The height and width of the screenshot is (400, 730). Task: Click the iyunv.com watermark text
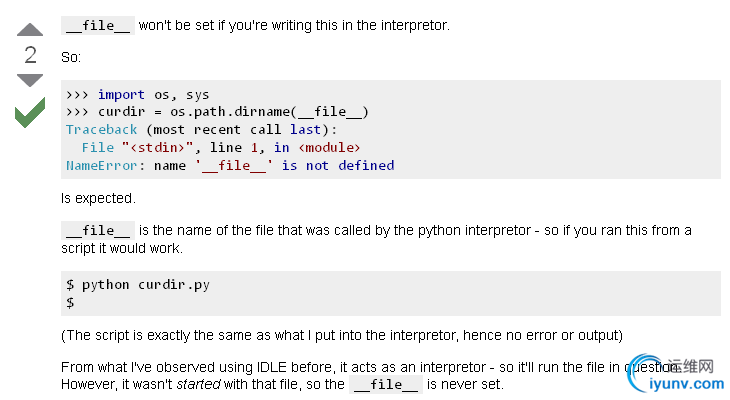pyautogui.click(x=685, y=381)
